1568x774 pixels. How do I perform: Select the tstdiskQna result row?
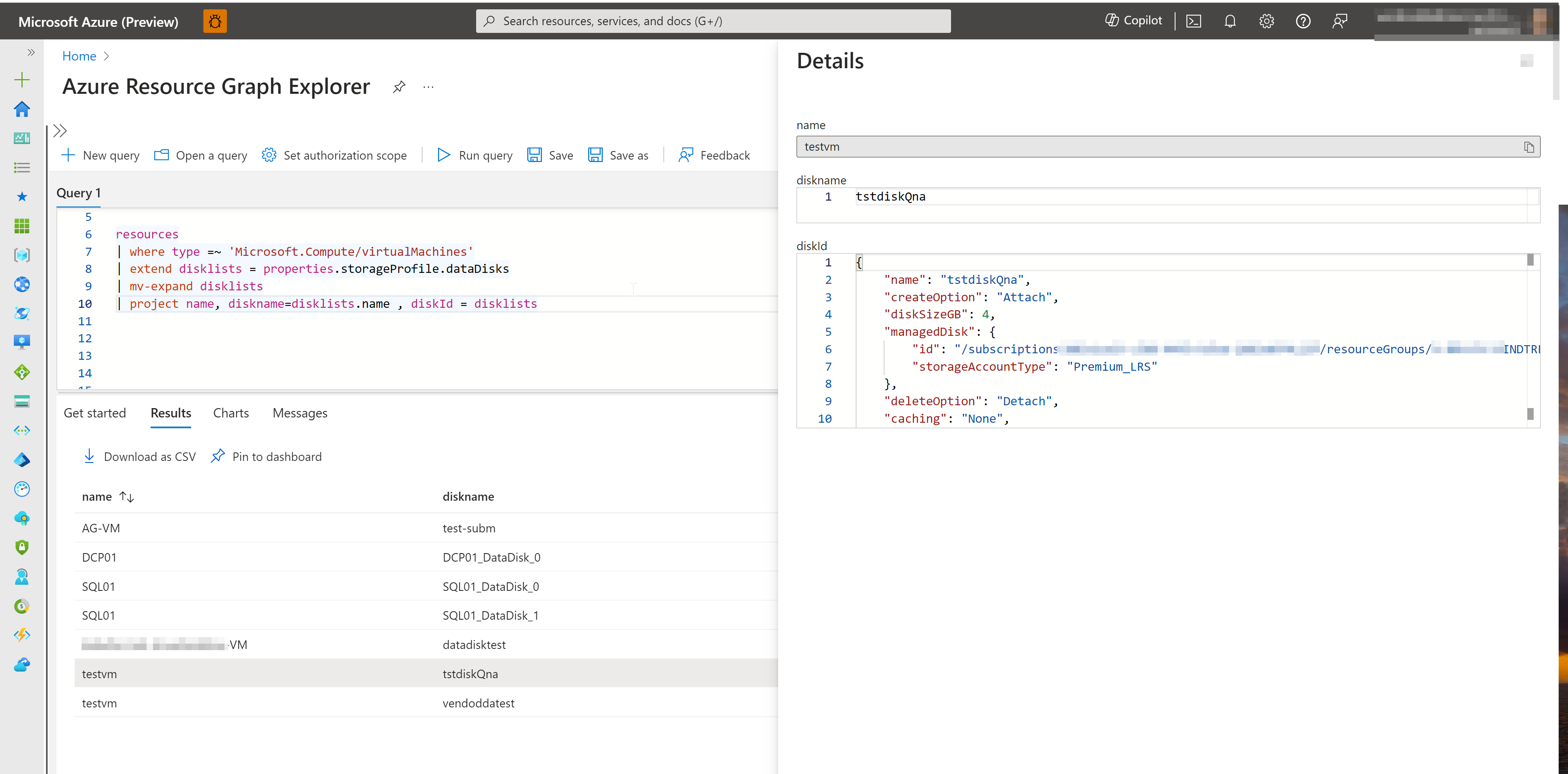[426, 674]
